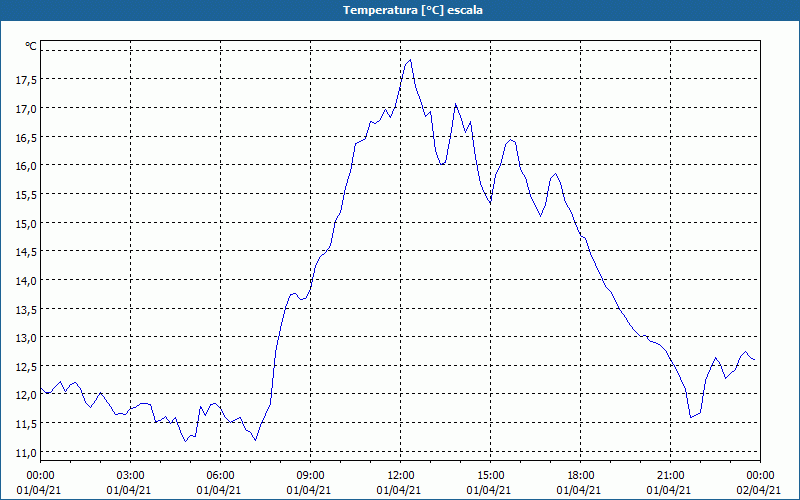Click the 12,5 y-axis label

[x=26, y=367]
